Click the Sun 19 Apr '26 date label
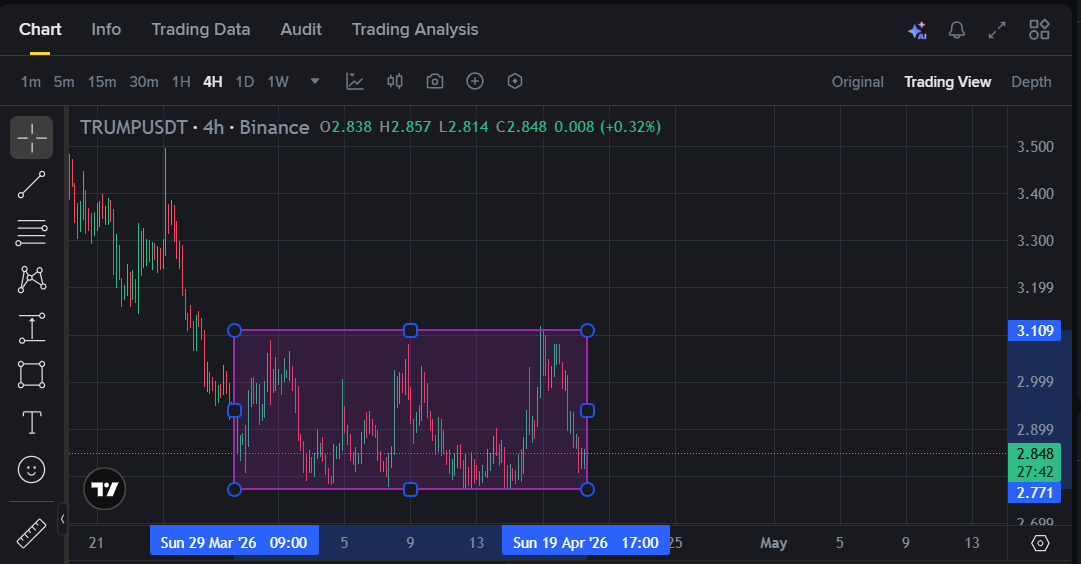Image resolution: width=1081 pixels, height=564 pixels. 586,543
